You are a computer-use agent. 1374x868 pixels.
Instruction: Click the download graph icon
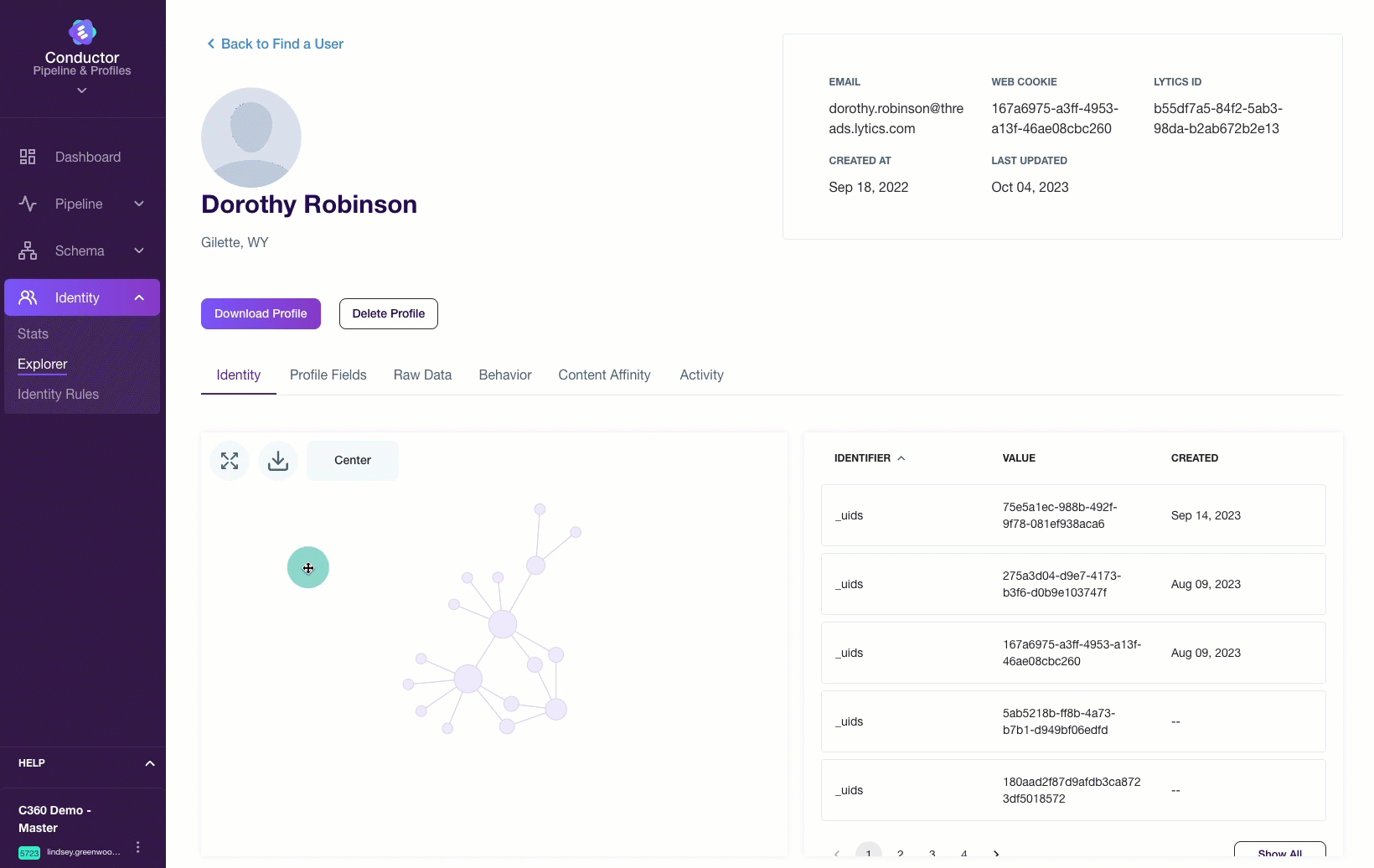click(278, 461)
